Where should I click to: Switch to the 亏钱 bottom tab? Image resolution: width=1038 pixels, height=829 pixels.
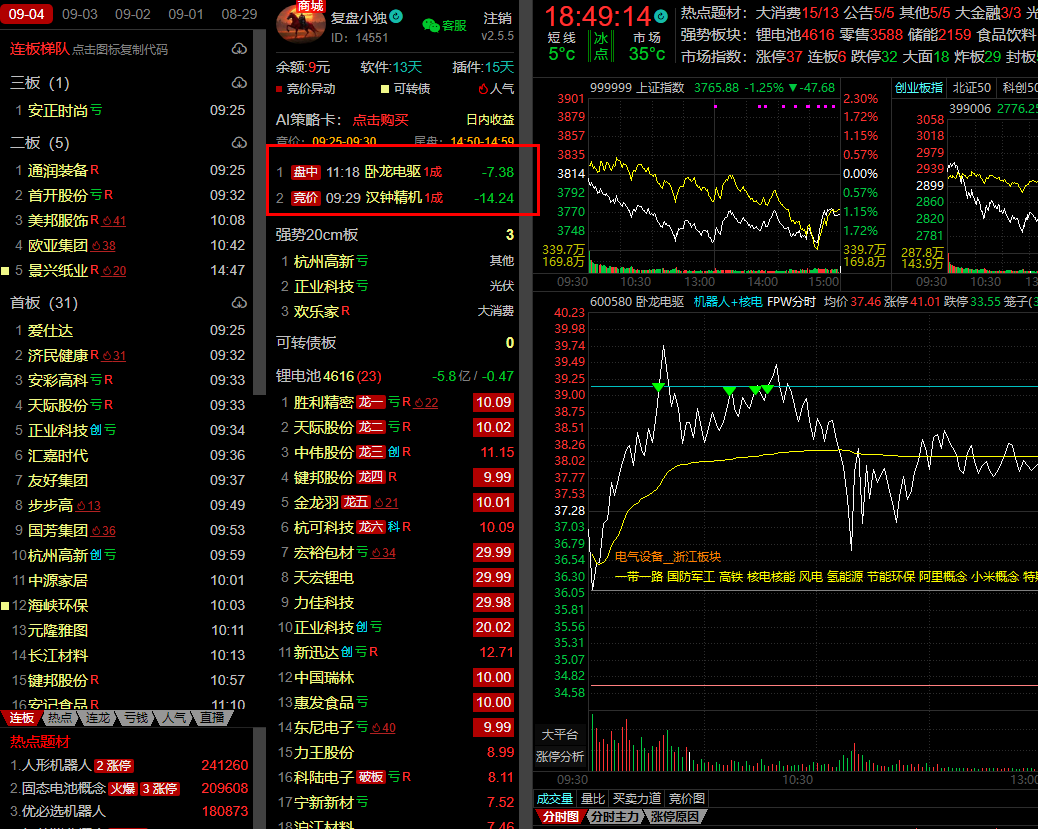[x=136, y=718]
